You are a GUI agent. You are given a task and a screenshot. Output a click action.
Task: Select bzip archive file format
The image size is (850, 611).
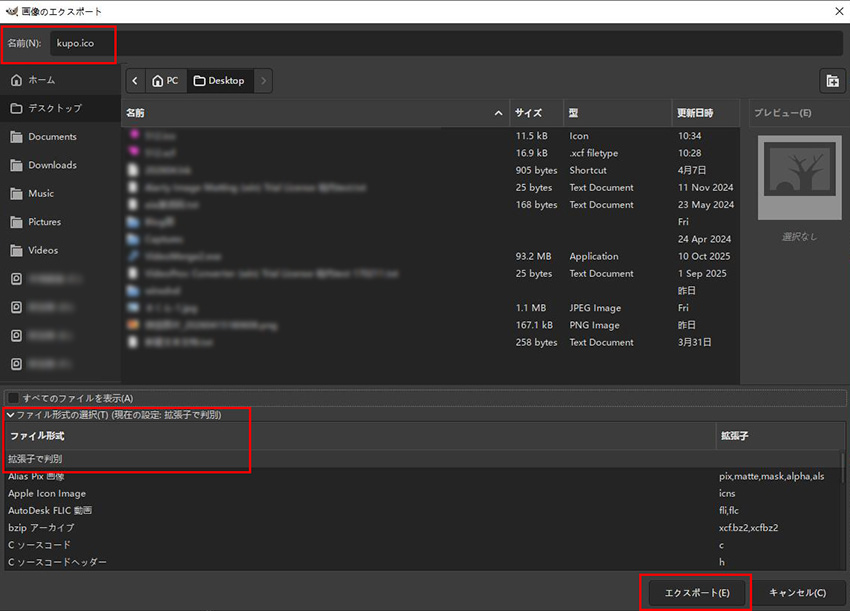pyautogui.click(x=41, y=527)
